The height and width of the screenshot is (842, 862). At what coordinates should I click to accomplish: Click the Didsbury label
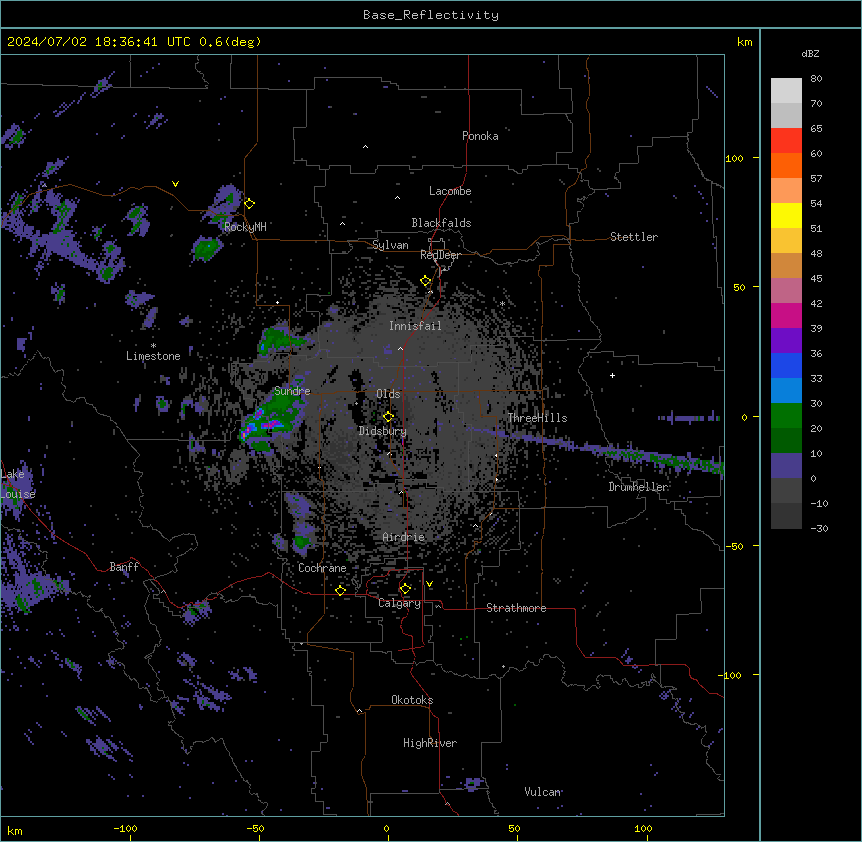(x=382, y=431)
